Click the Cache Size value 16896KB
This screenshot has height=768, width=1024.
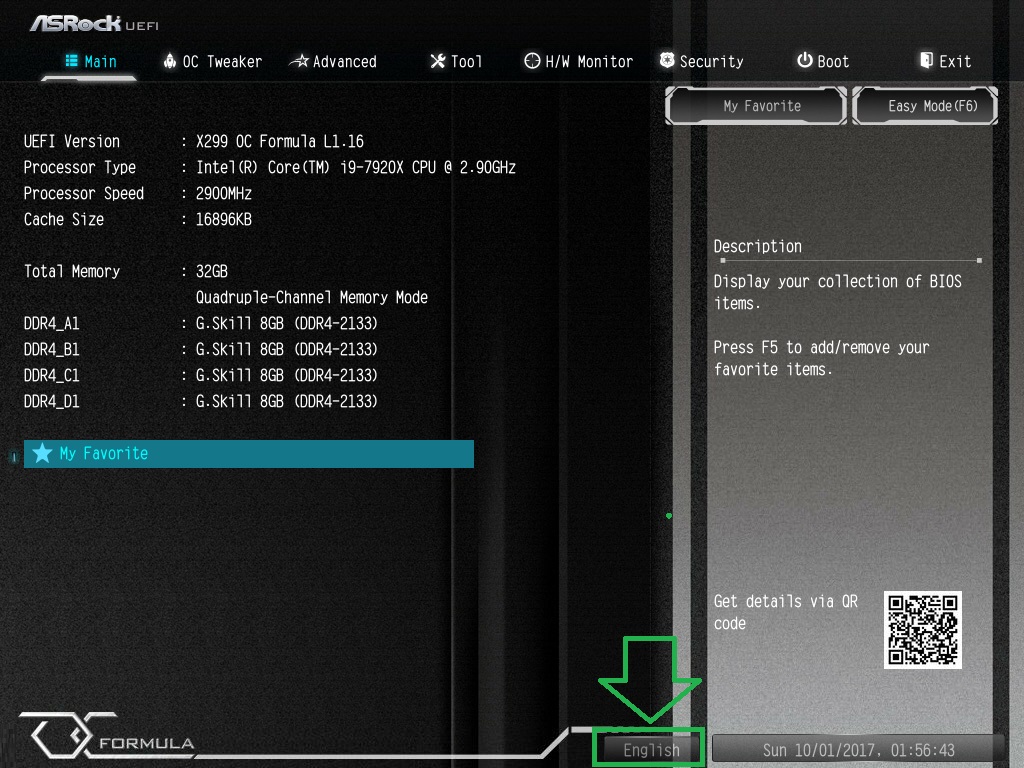click(x=223, y=219)
